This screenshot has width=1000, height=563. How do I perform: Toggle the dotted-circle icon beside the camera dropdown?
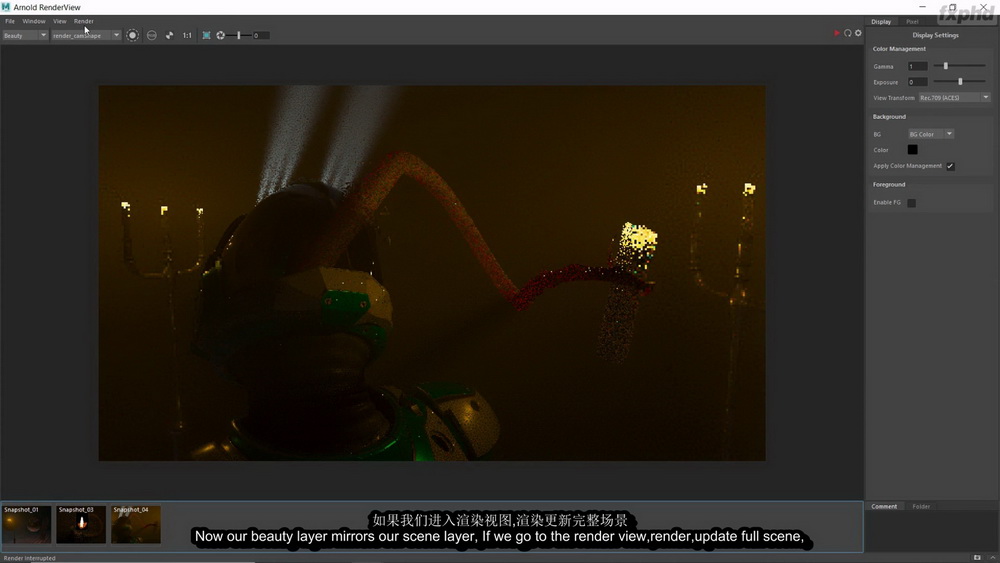point(132,35)
